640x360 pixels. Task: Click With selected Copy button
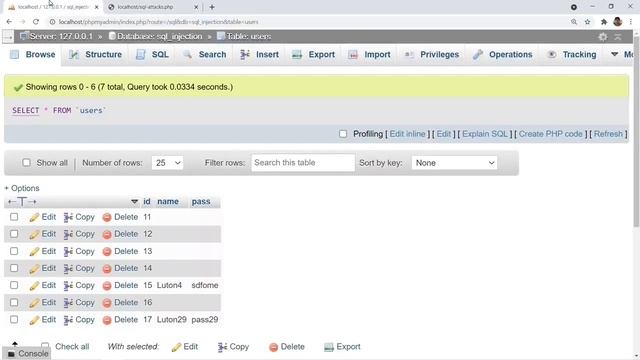[x=233, y=347]
